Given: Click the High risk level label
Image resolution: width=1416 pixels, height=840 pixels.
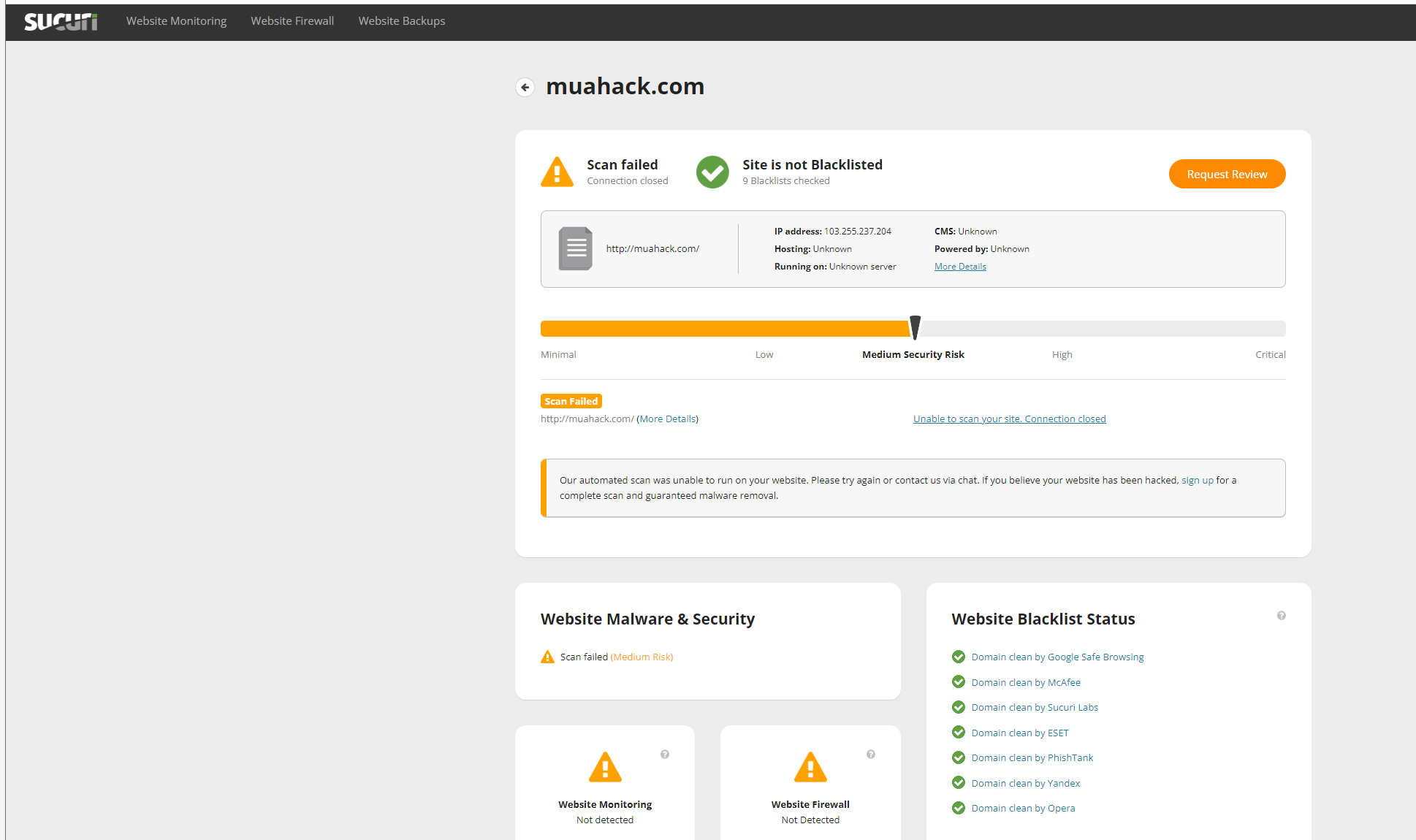Looking at the screenshot, I should (x=1062, y=355).
